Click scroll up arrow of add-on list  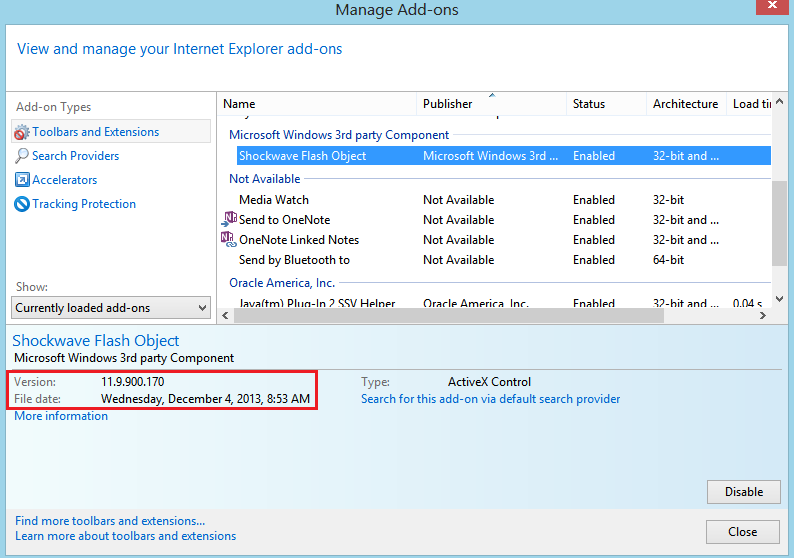pos(779,102)
